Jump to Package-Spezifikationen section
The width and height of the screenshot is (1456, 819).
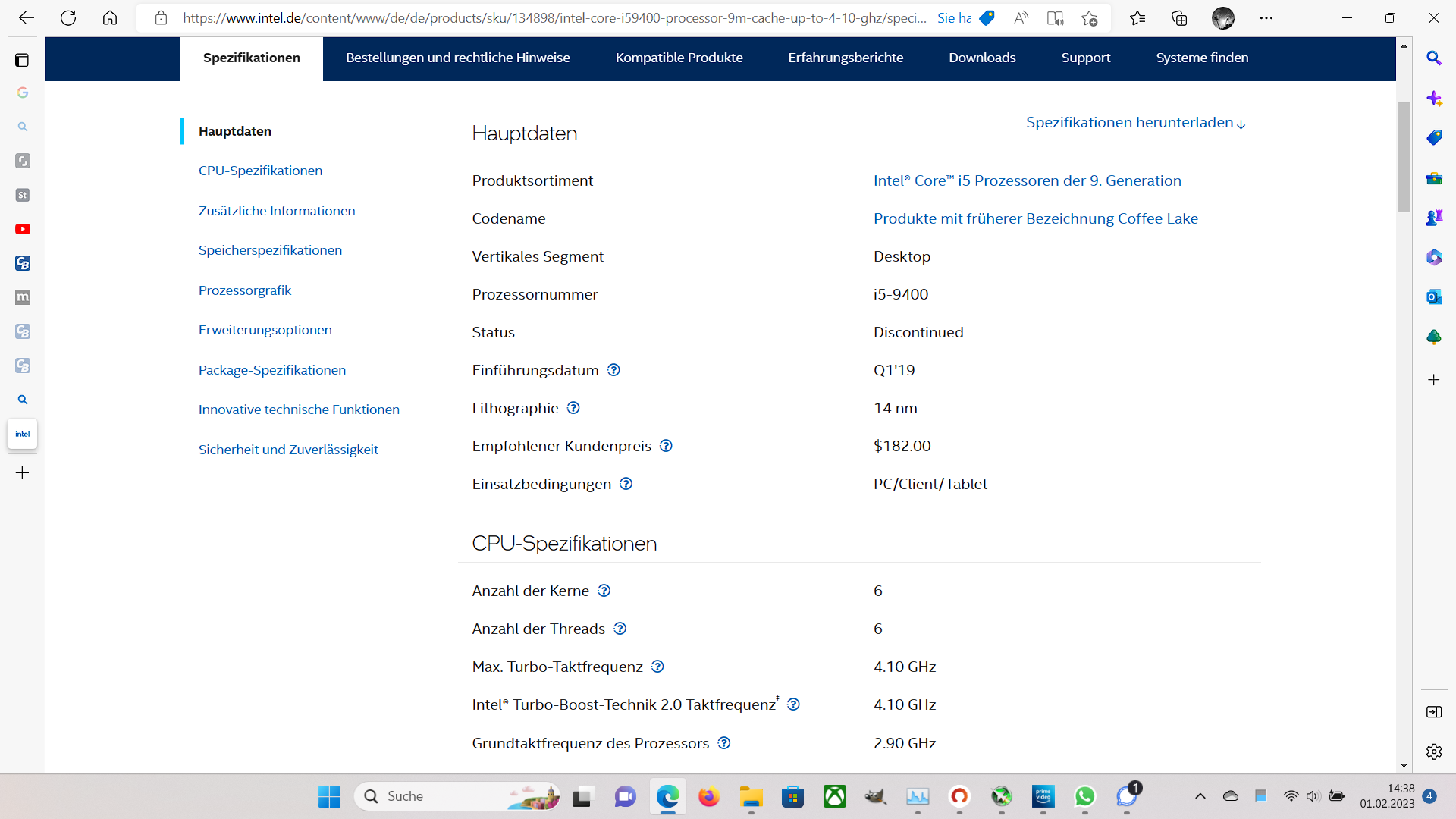point(272,370)
